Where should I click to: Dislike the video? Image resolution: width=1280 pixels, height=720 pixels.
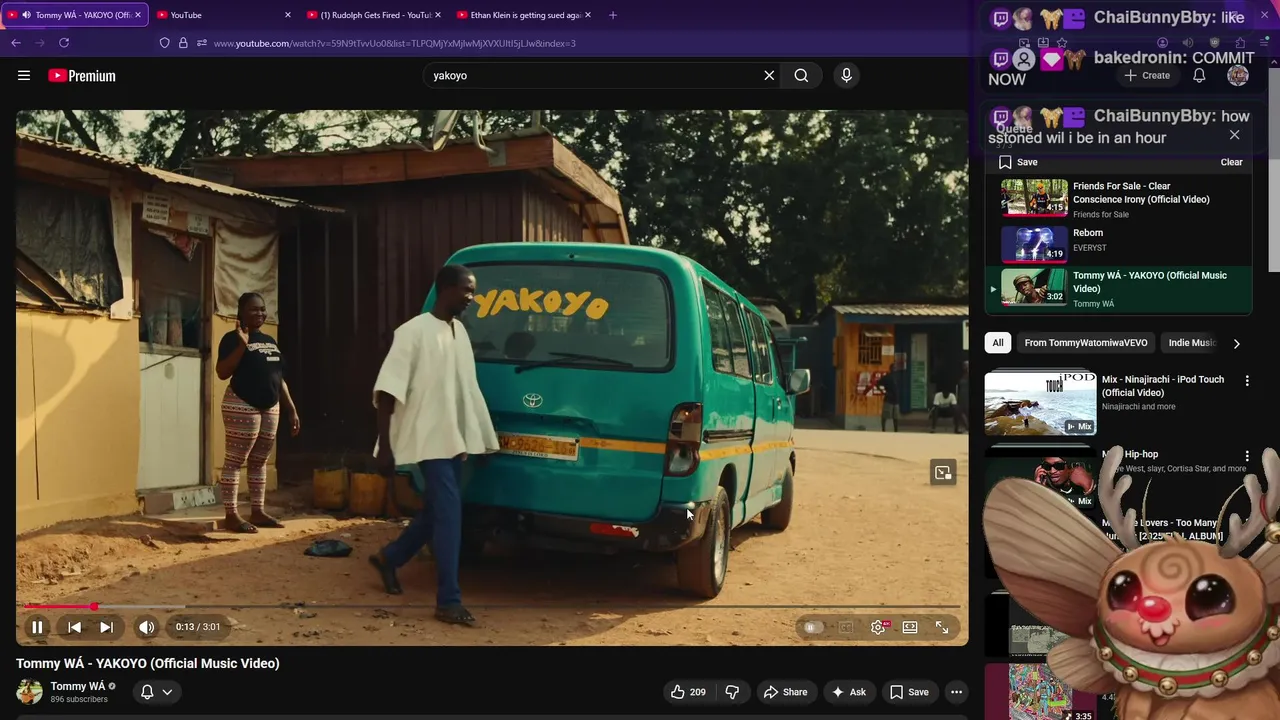tap(732, 692)
